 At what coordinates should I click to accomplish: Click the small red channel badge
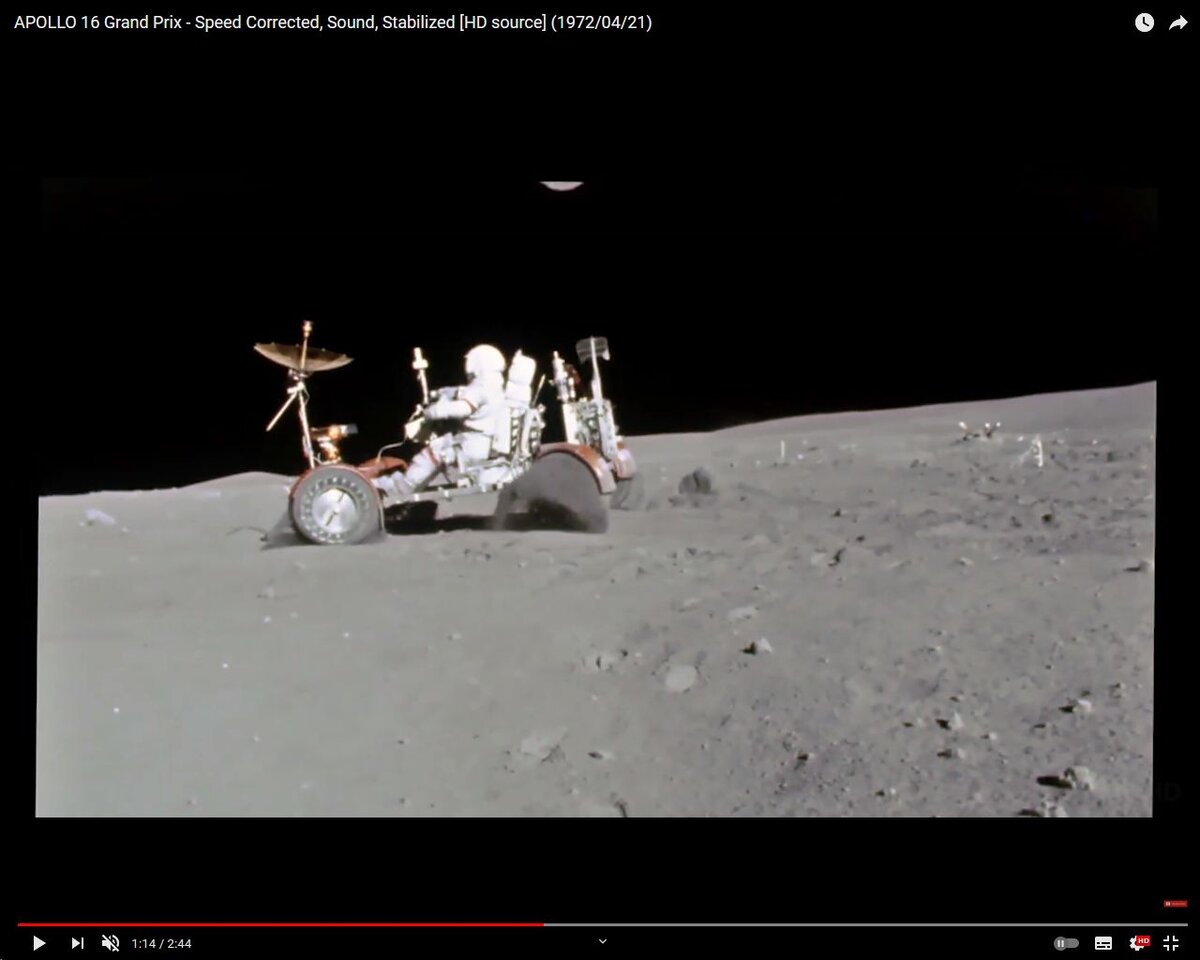pyautogui.click(x=1175, y=904)
